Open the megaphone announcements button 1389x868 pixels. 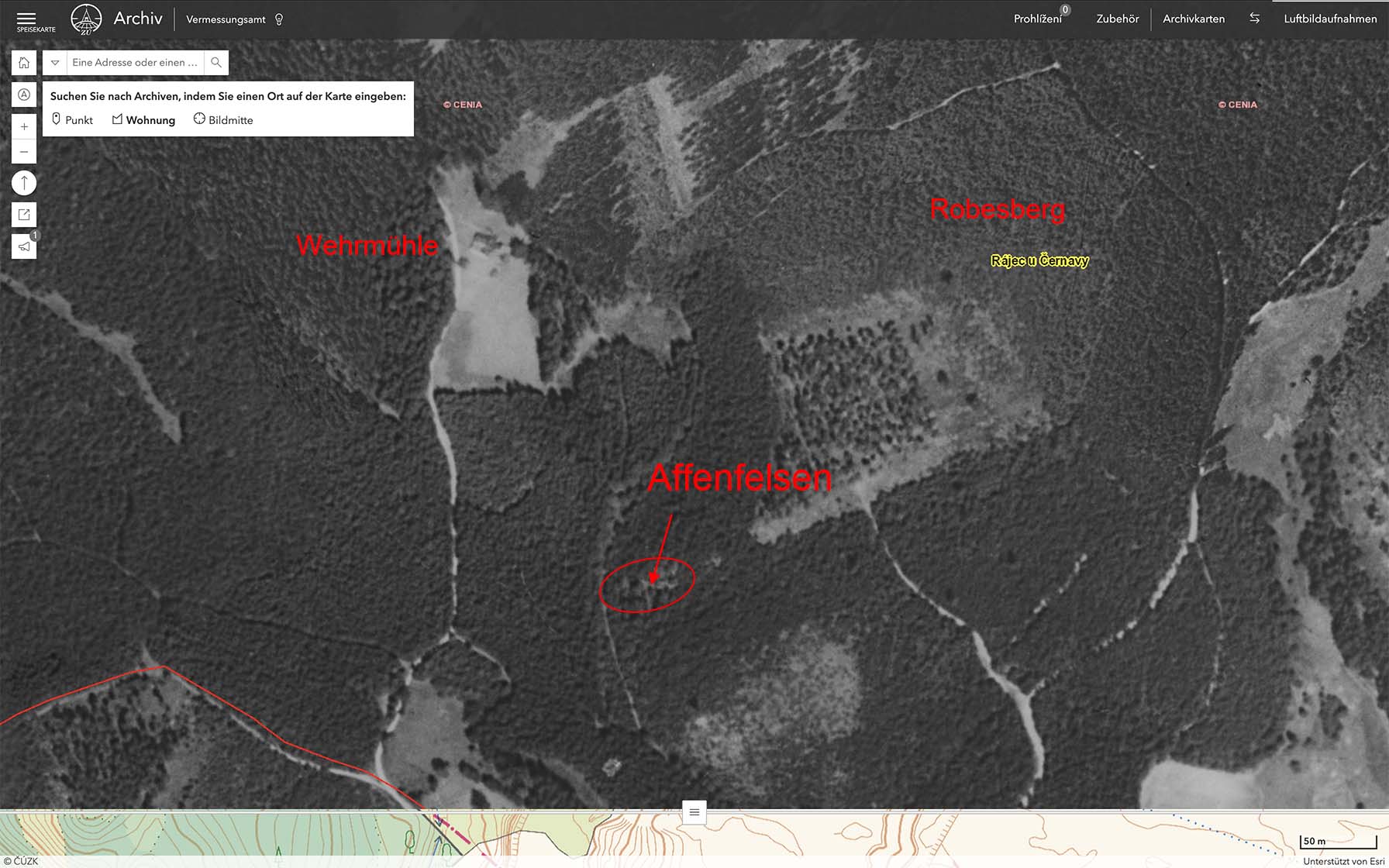pyautogui.click(x=24, y=246)
